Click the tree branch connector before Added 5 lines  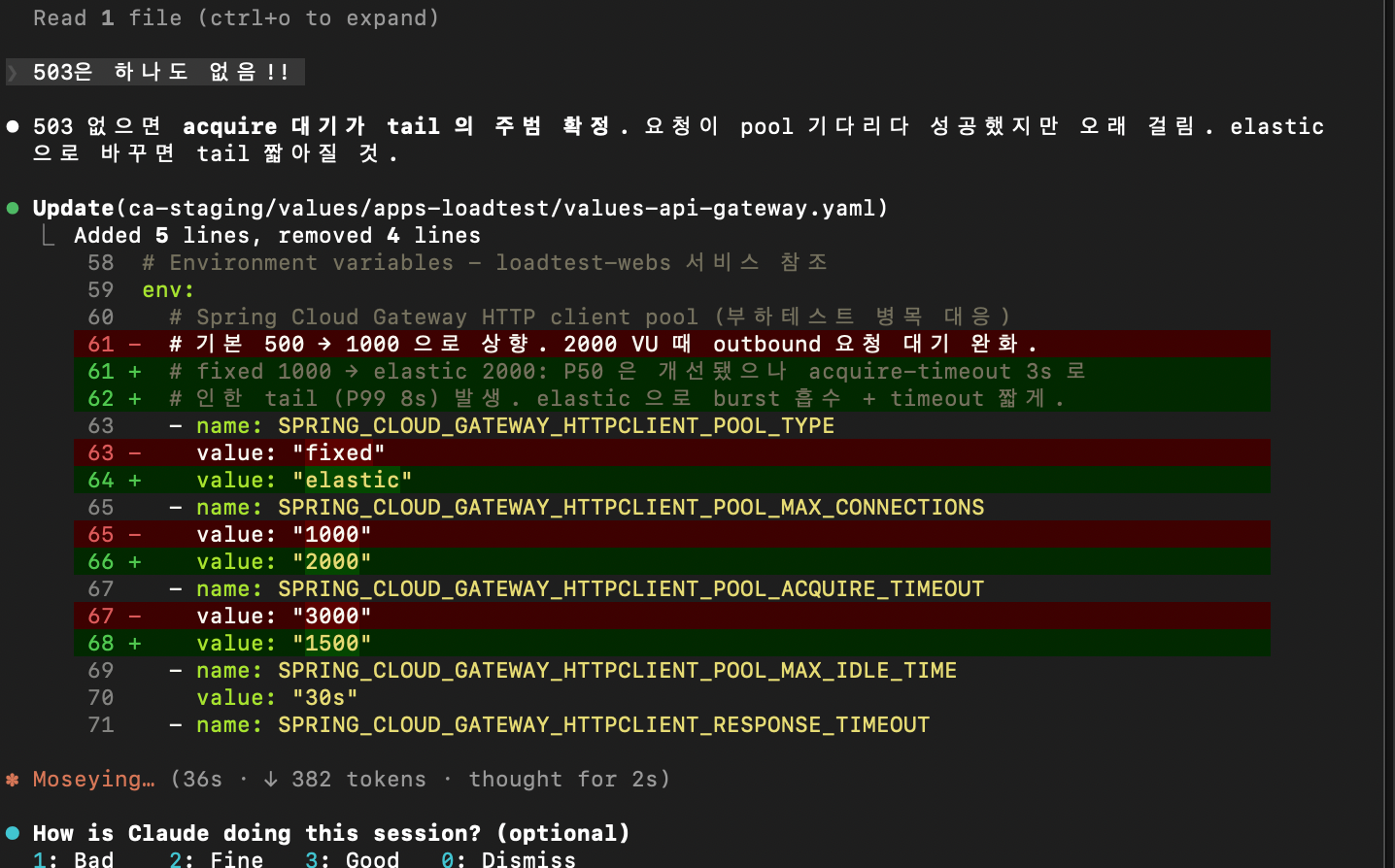point(48,235)
